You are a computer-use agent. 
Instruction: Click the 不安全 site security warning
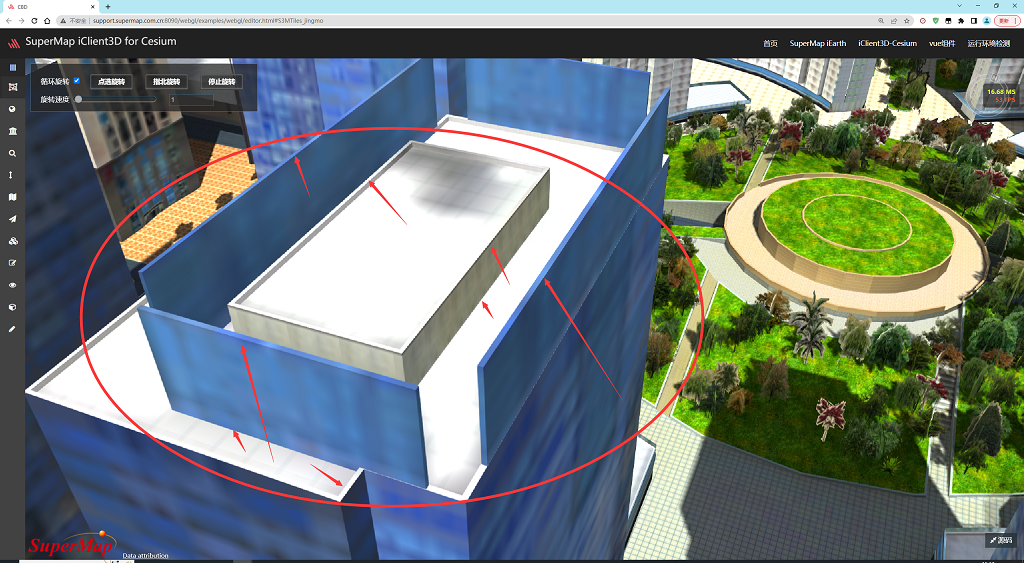point(73,21)
